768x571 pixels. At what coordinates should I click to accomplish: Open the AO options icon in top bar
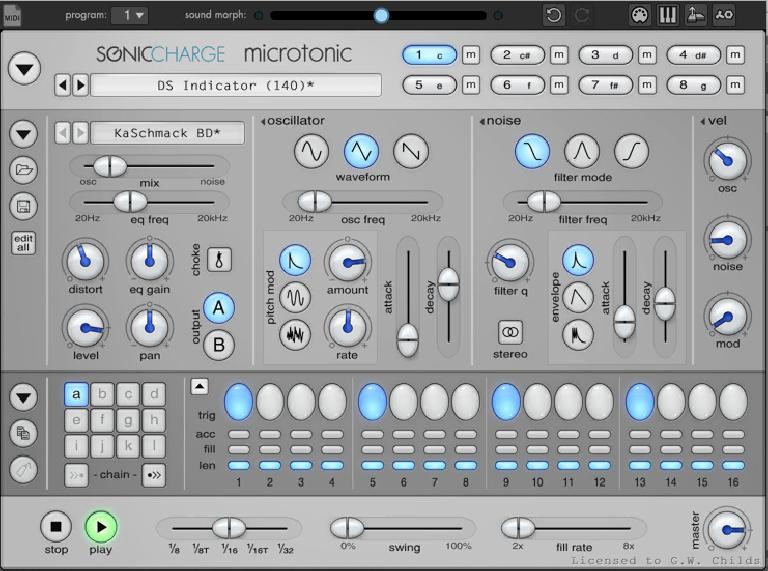(724, 15)
